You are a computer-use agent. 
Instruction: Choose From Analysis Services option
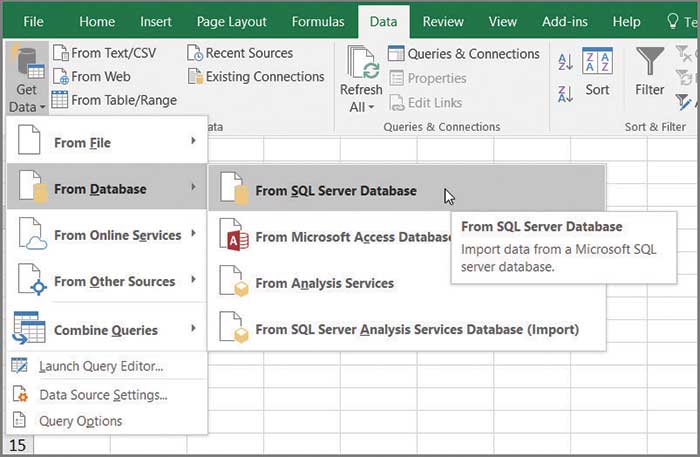point(324,283)
